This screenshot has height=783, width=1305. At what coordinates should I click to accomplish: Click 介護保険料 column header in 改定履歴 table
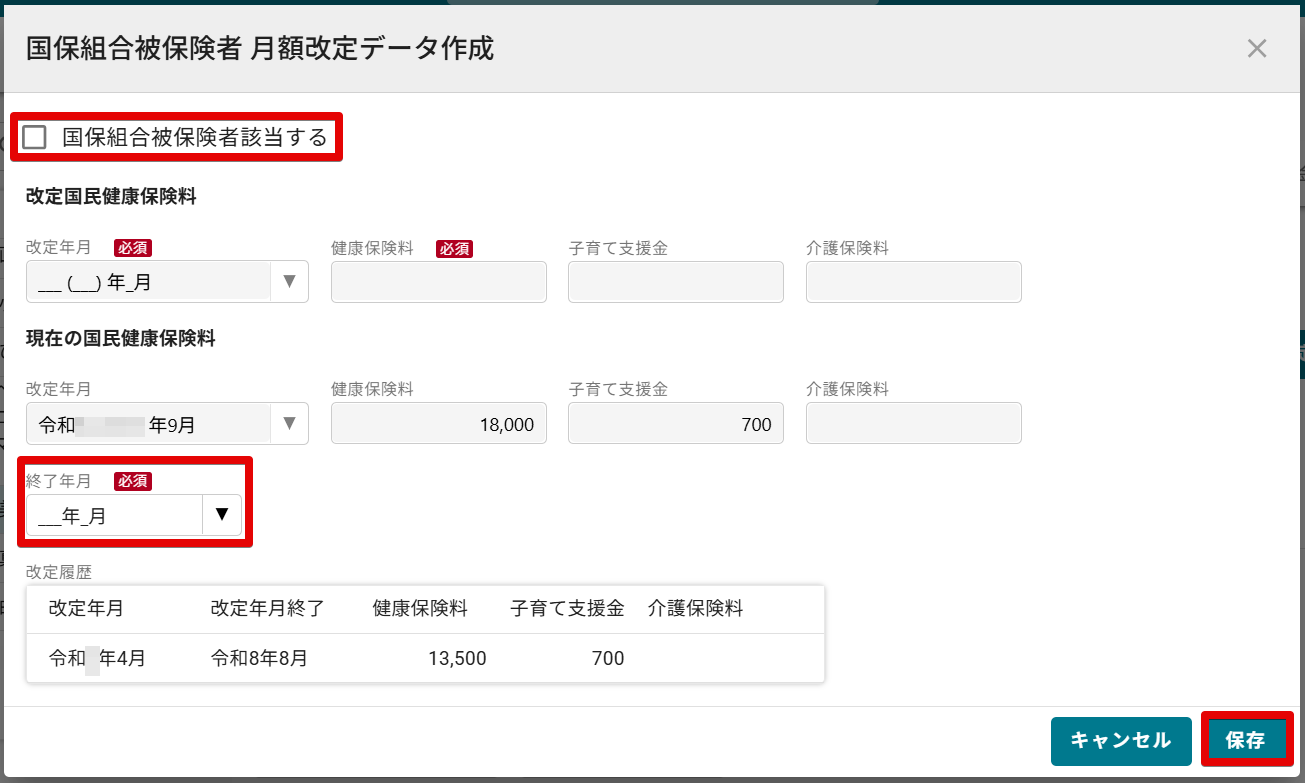(695, 608)
